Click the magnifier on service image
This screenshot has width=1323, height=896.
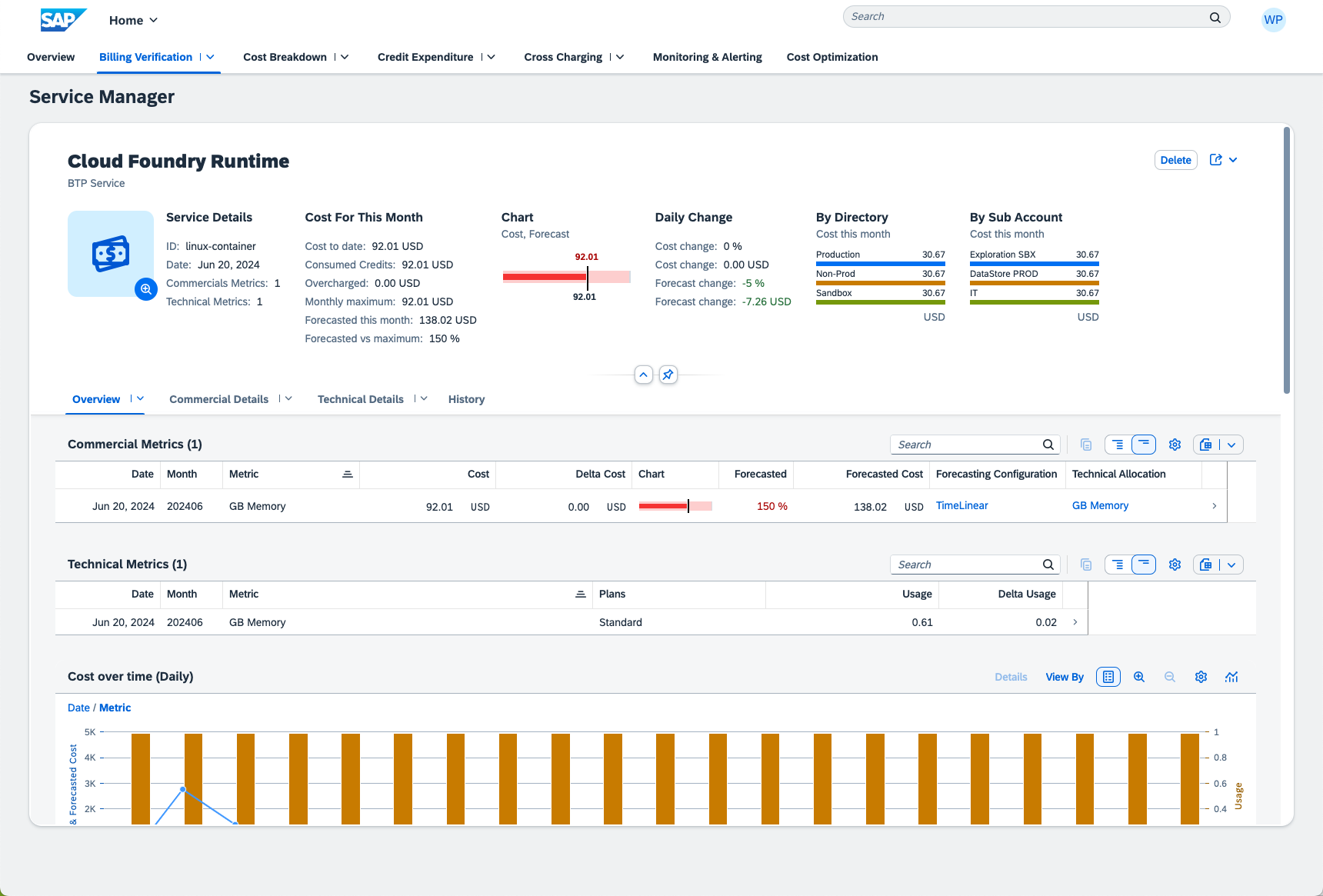(146, 289)
